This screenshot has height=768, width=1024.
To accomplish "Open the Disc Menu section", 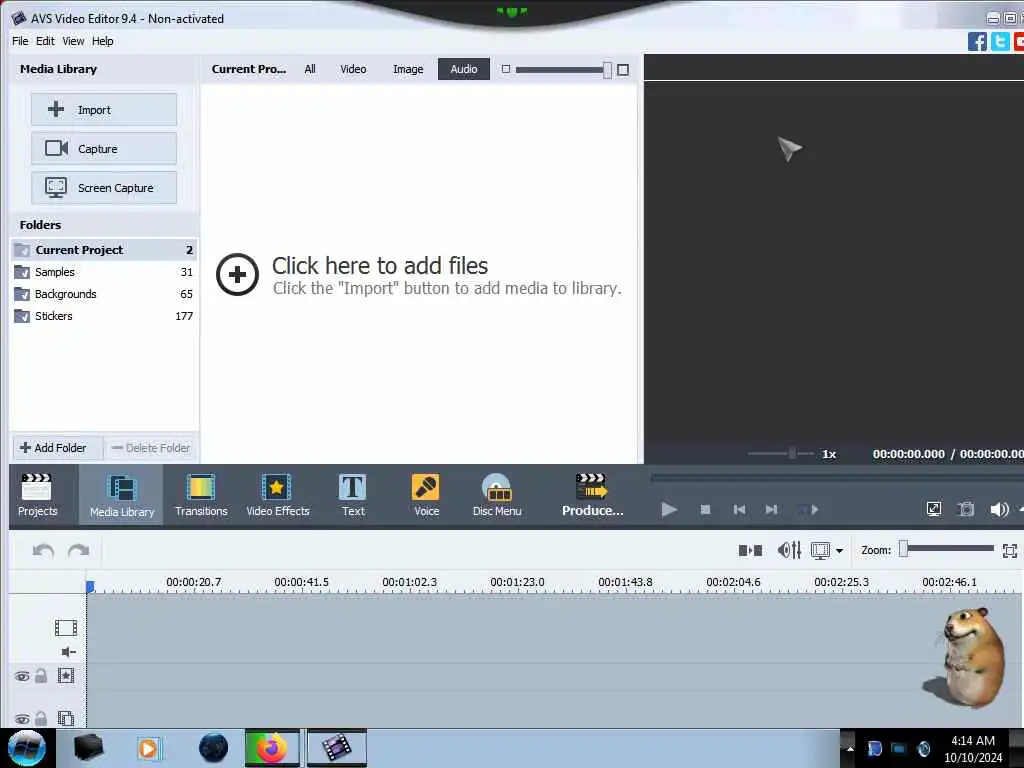I will [x=497, y=495].
